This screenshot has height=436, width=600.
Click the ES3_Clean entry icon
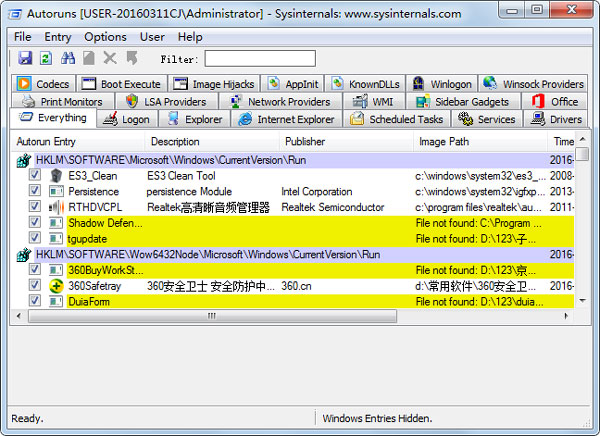click(x=56, y=176)
